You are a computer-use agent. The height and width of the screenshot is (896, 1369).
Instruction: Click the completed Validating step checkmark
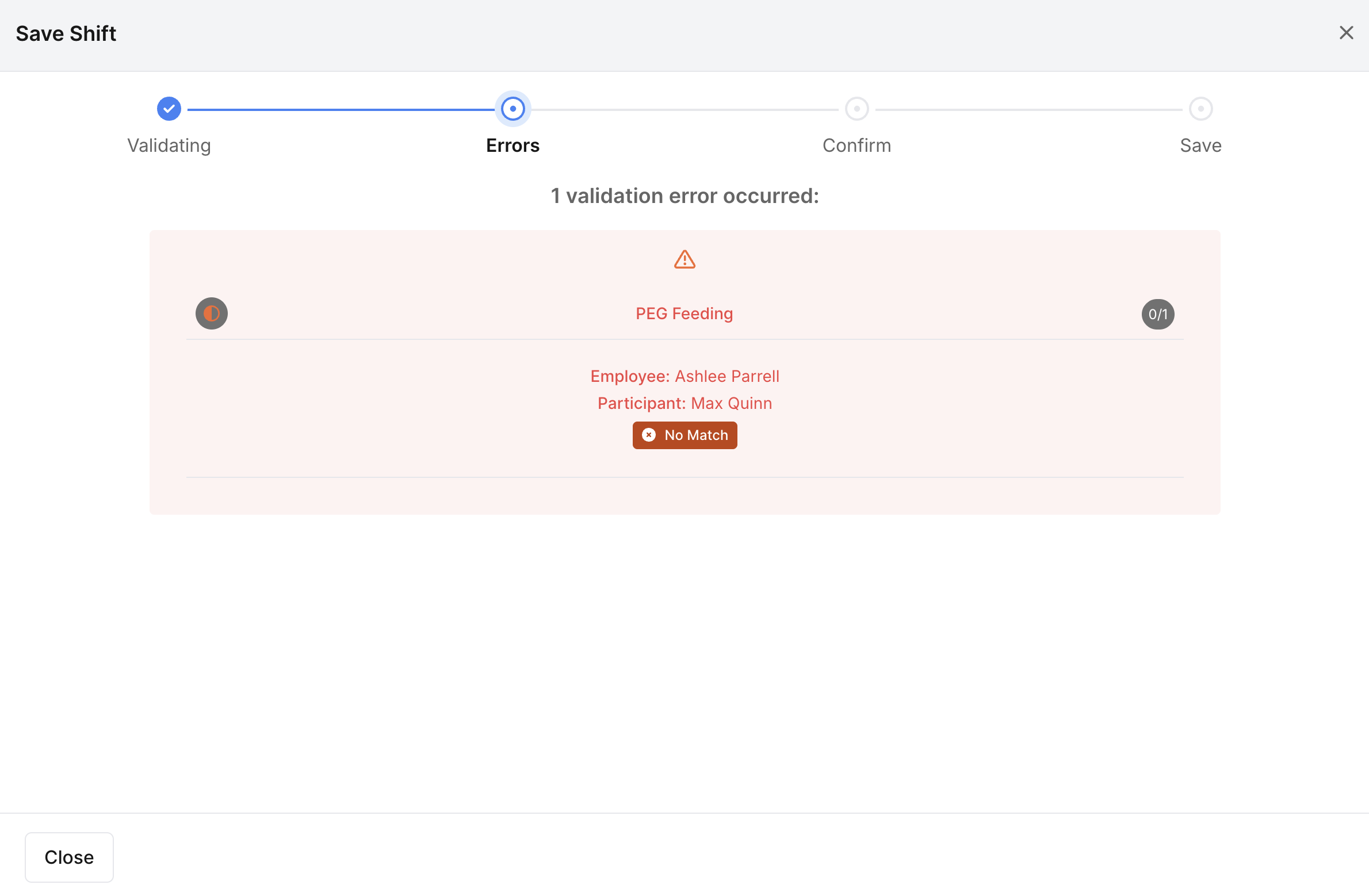[x=169, y=109]
